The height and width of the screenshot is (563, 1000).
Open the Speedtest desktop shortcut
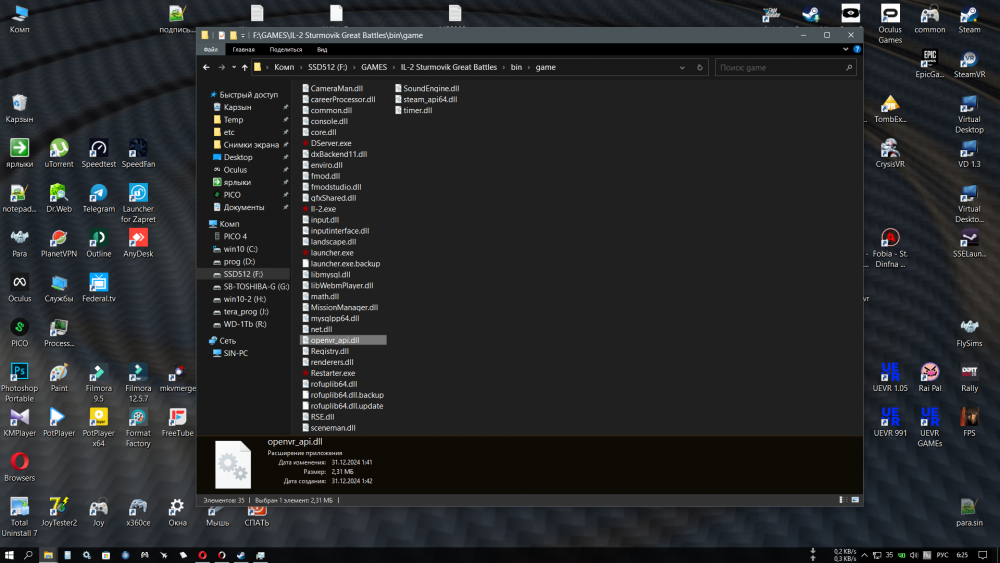point(98,153)
